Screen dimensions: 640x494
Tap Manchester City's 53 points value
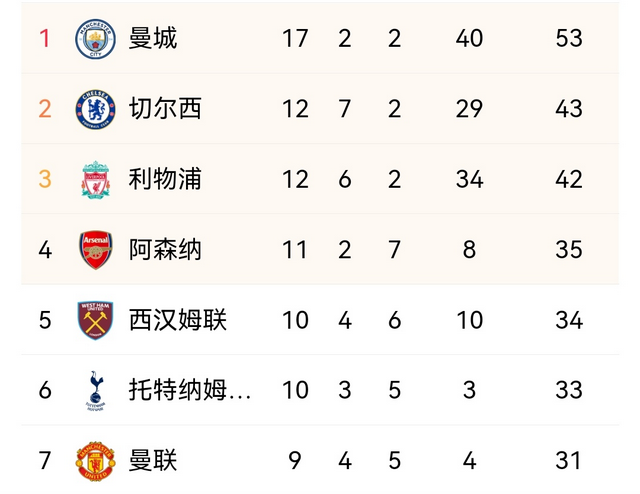click(569, 38)
